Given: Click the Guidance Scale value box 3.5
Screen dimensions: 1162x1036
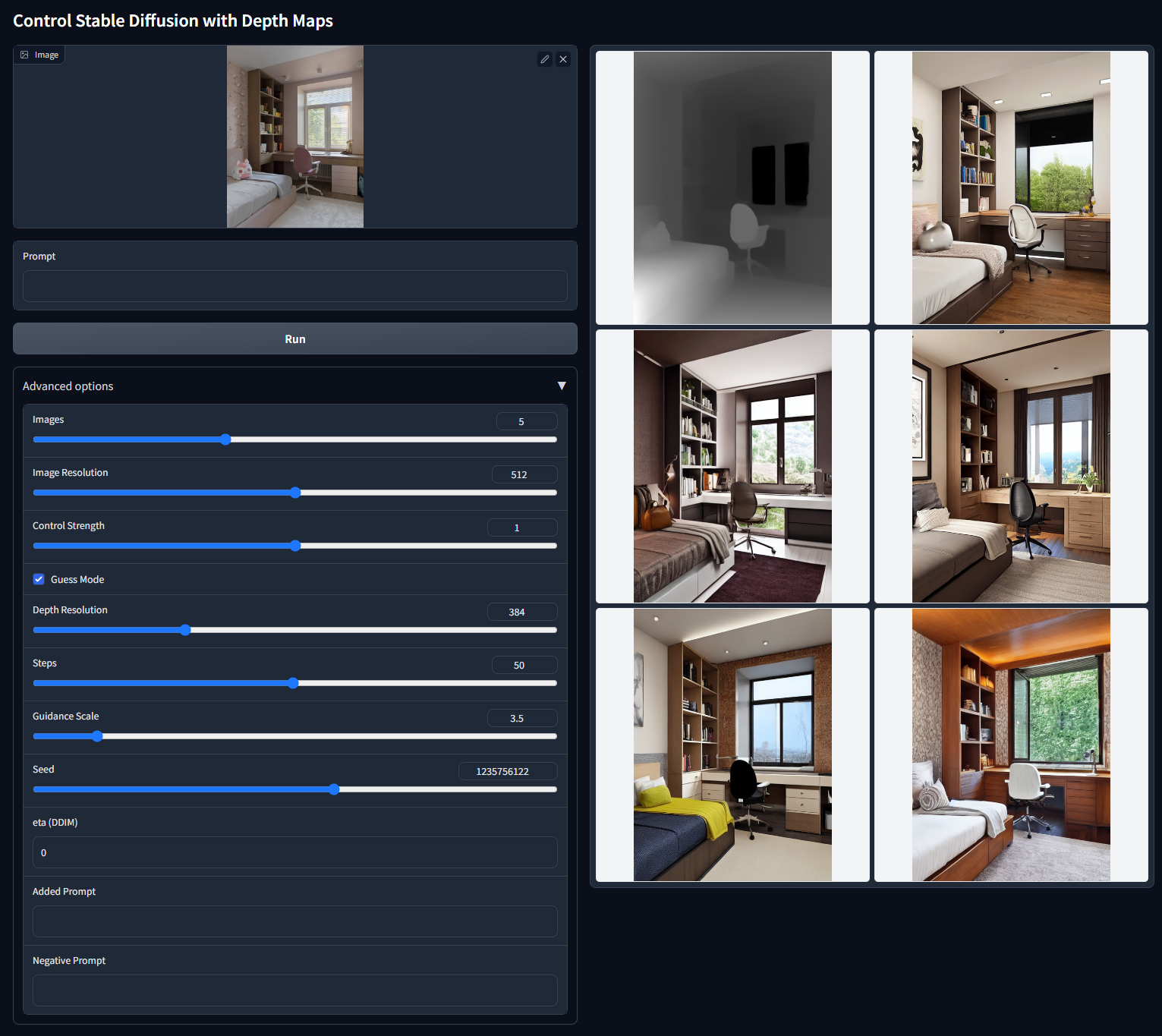Looking at the screenshot, I should click(522, 718).
